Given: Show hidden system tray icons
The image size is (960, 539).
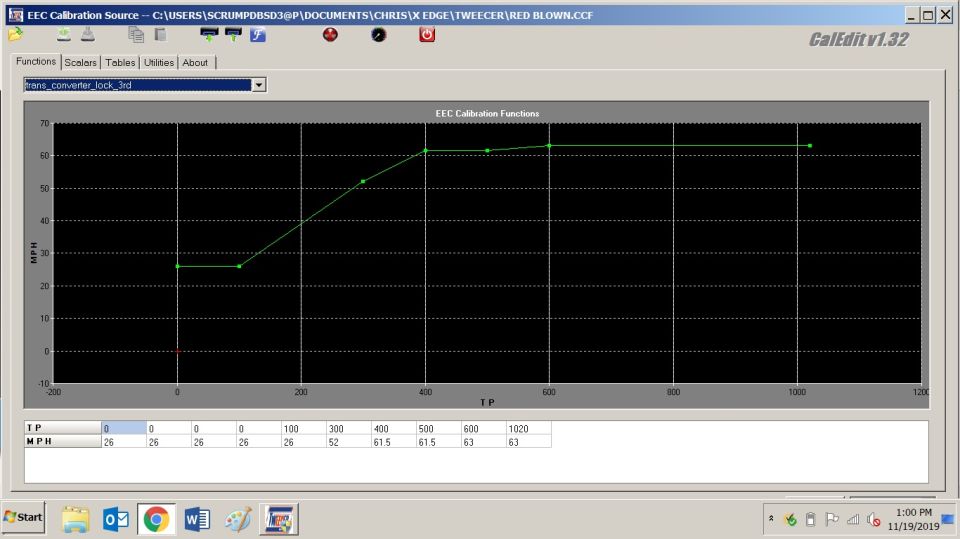Looking at the screenshot, I should (x=771, y=519).
